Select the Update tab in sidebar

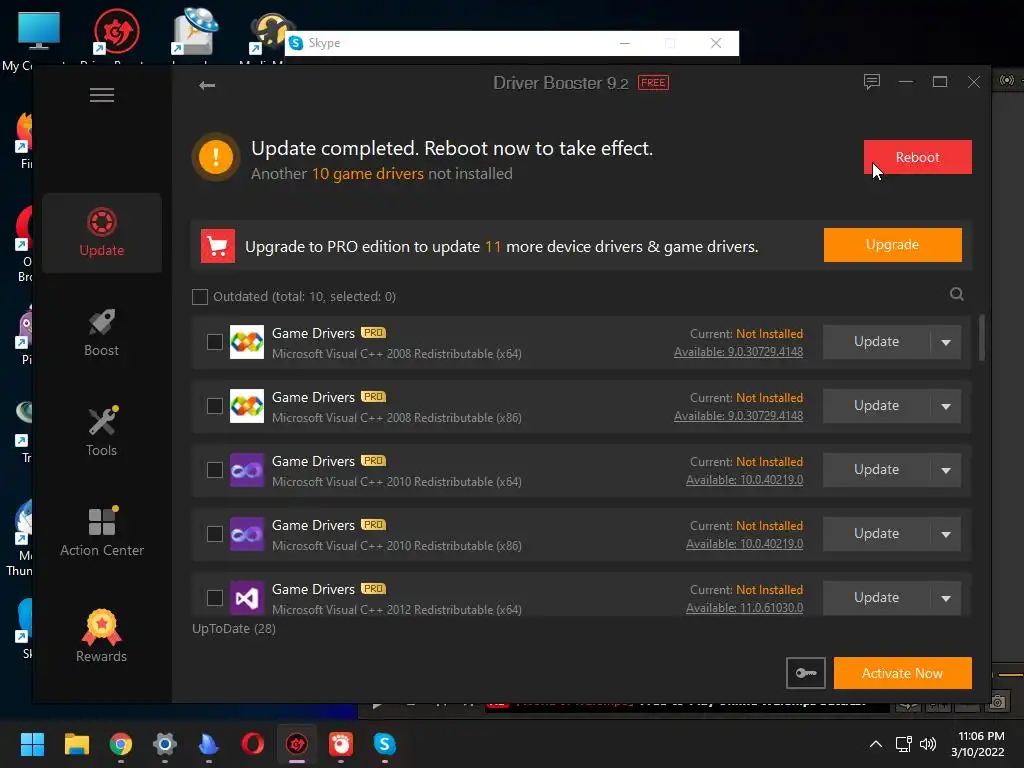[102, 232]
